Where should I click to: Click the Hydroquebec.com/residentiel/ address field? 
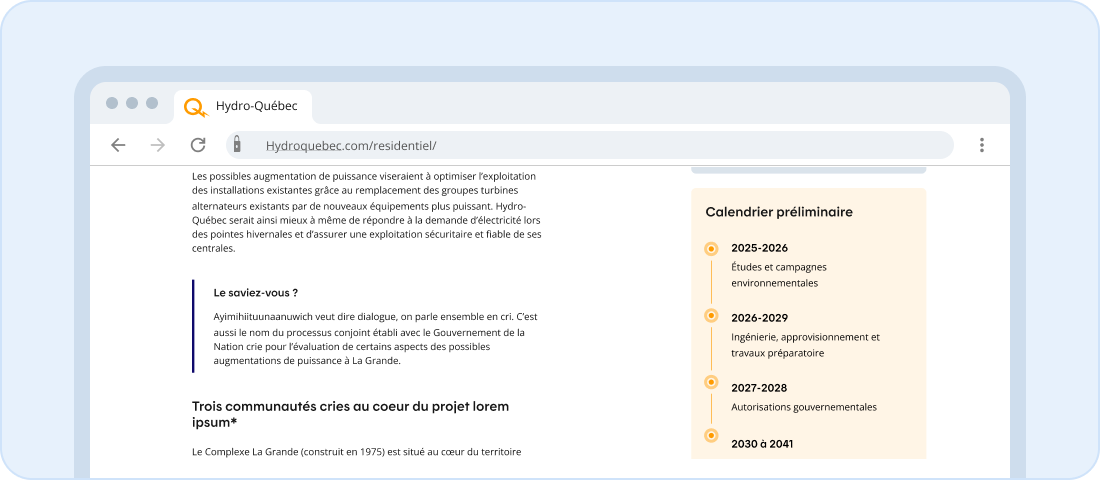click(589, 145)
